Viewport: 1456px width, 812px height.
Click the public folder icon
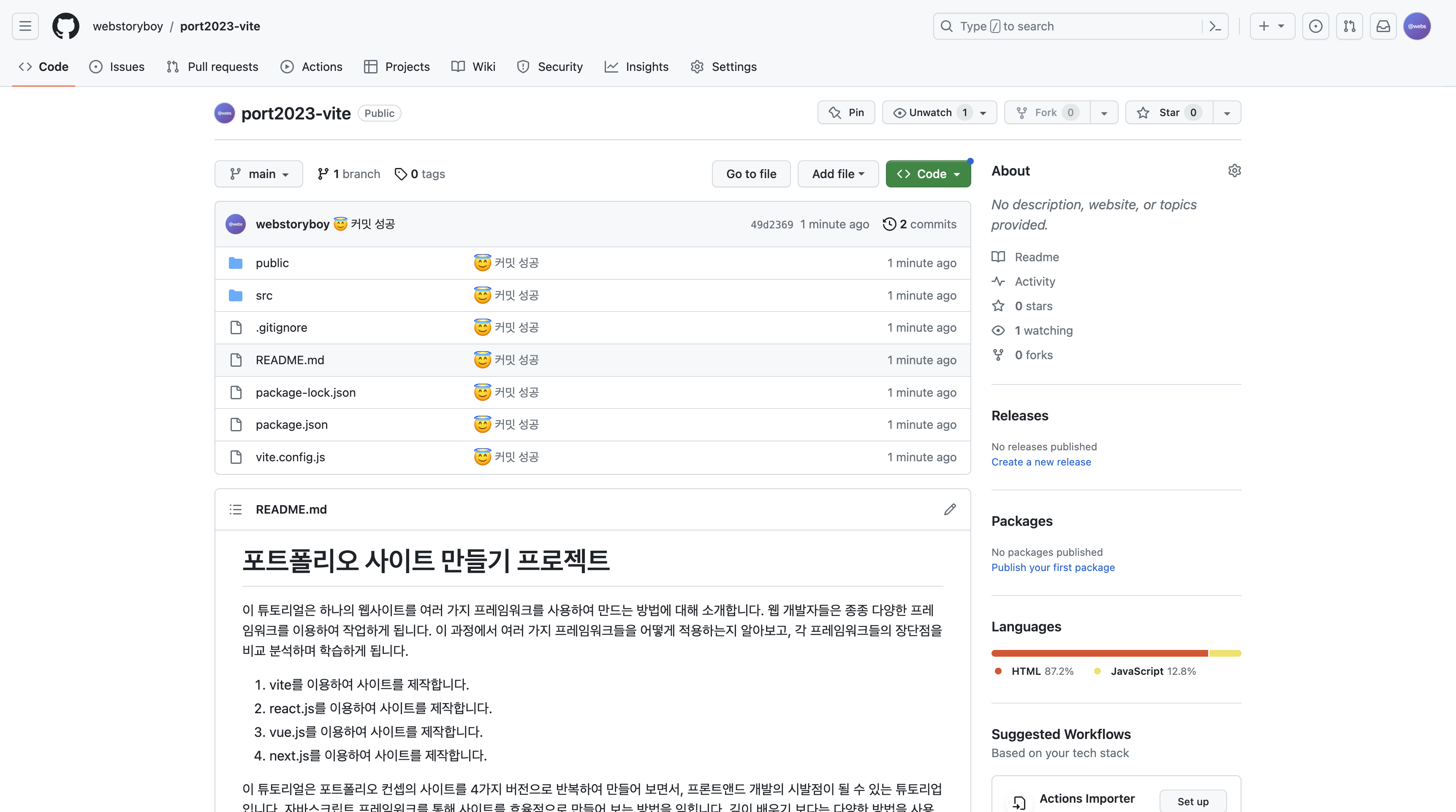coord(236,263)
